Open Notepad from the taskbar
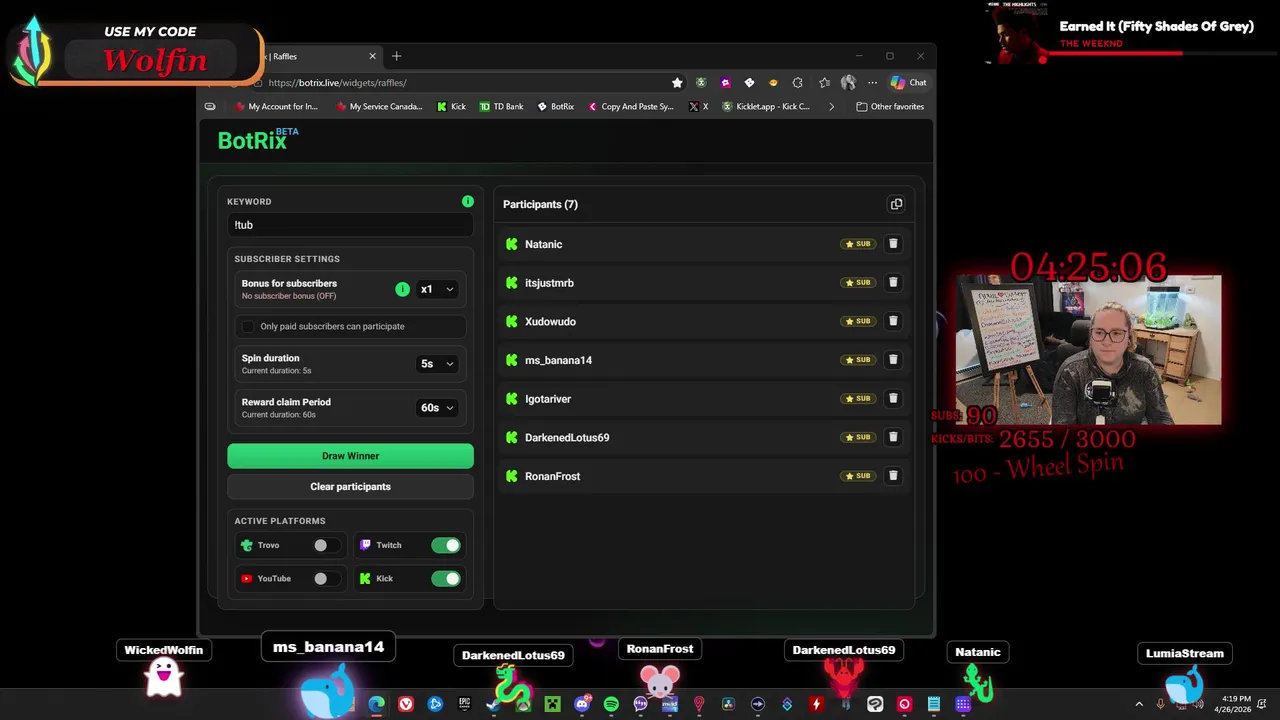 (933, 704)
